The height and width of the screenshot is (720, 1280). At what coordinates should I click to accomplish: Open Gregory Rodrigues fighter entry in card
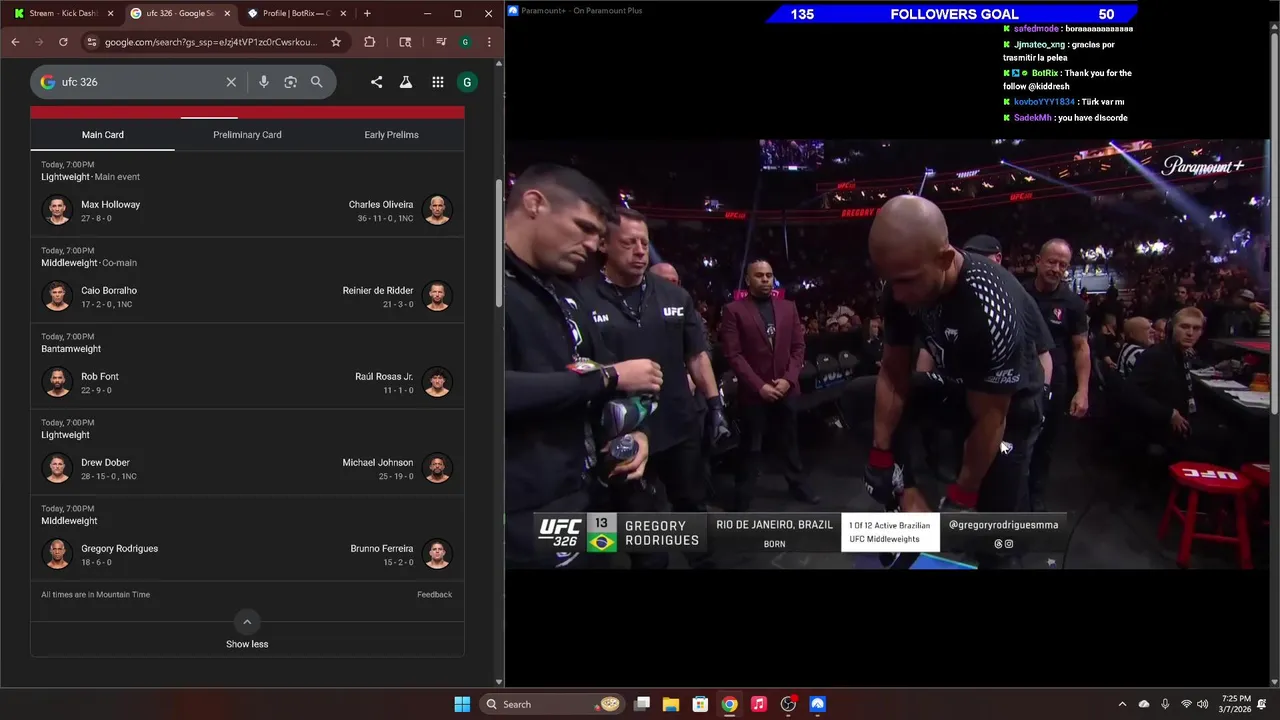(x=100, y=554)
